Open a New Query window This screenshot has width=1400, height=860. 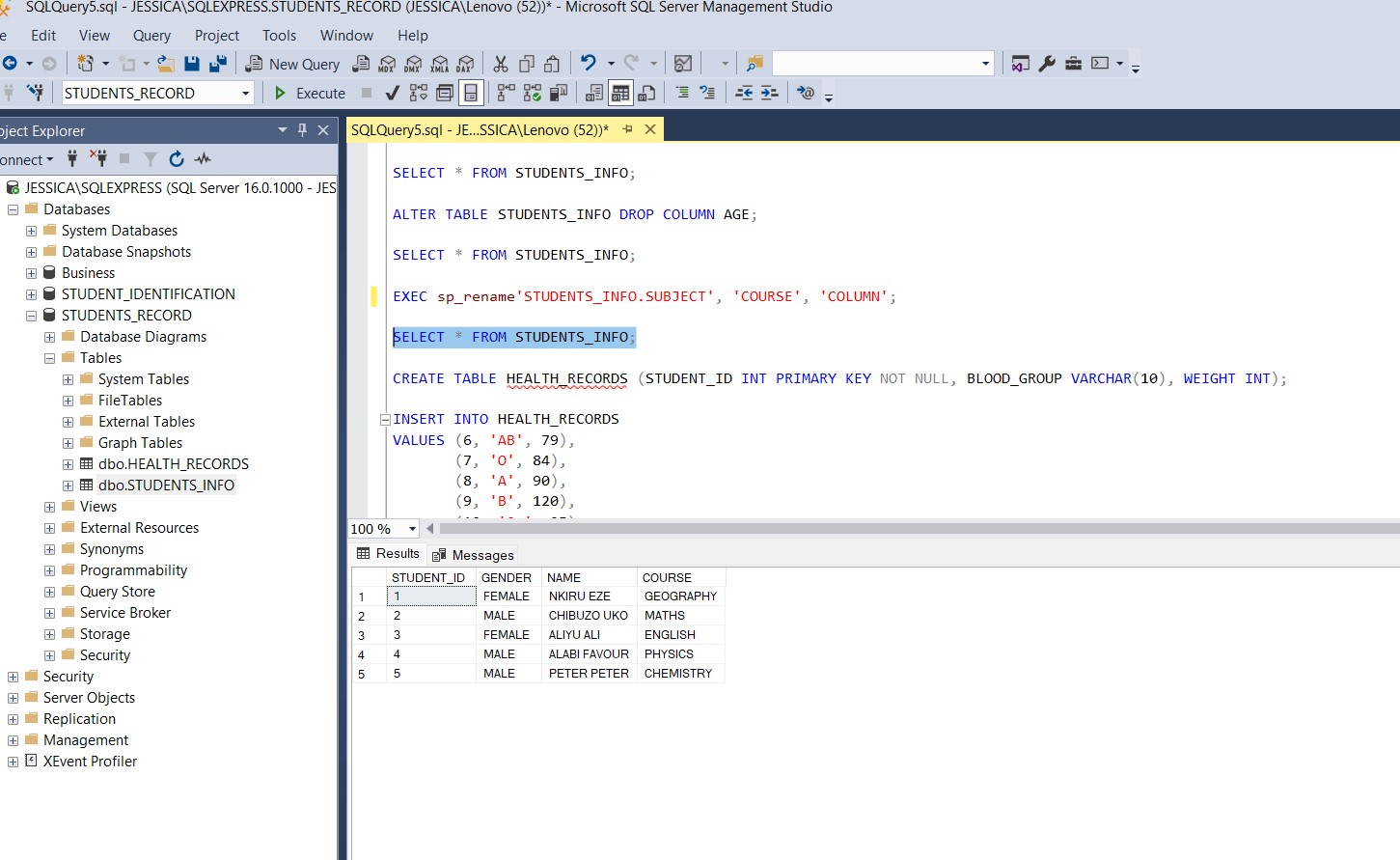click(292, 64)
